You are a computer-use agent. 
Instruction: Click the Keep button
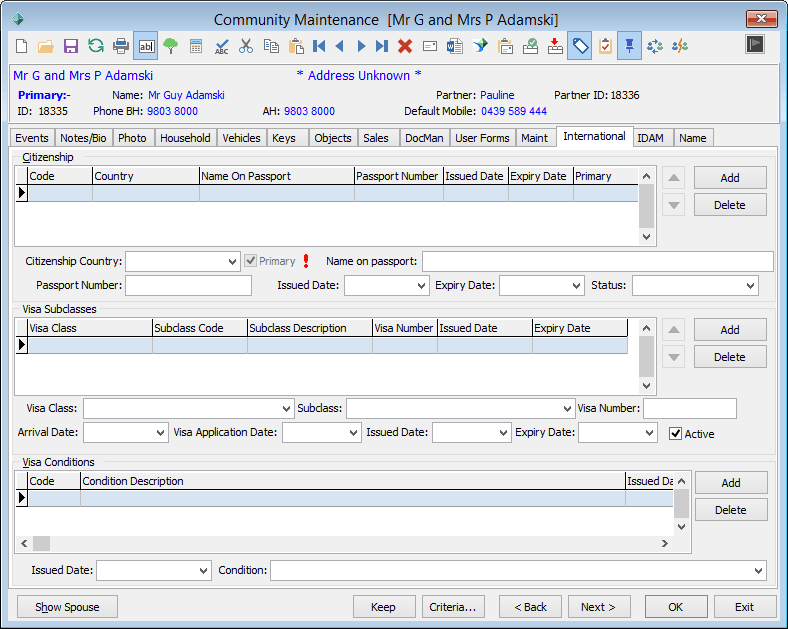tap(384, 607)
